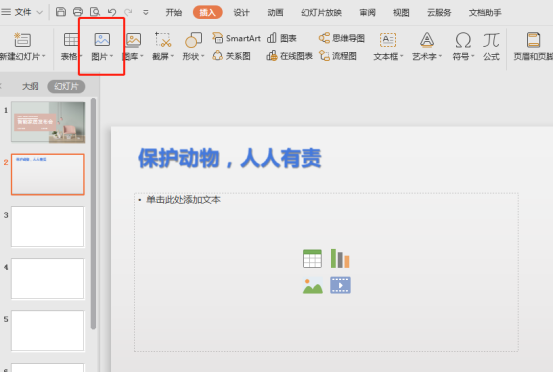Viewport: 554px width, 373px height.
Task: Click the 符号 omega symbol icon
Action: pos(463,40)
